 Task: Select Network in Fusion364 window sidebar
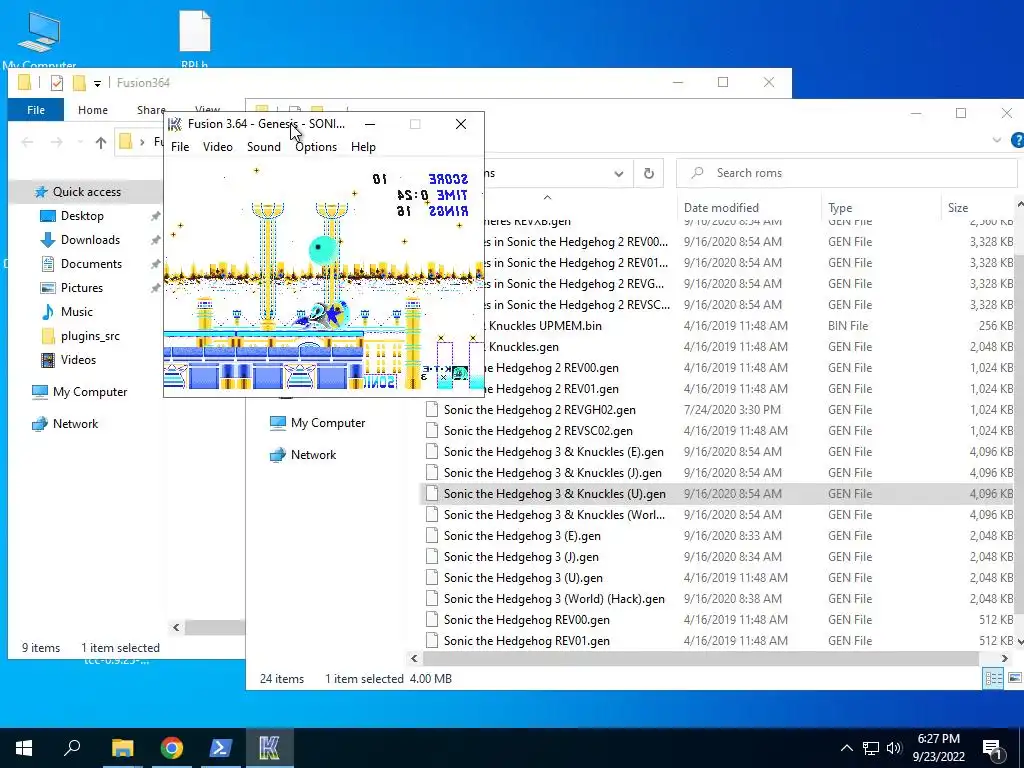coord(75,424)
